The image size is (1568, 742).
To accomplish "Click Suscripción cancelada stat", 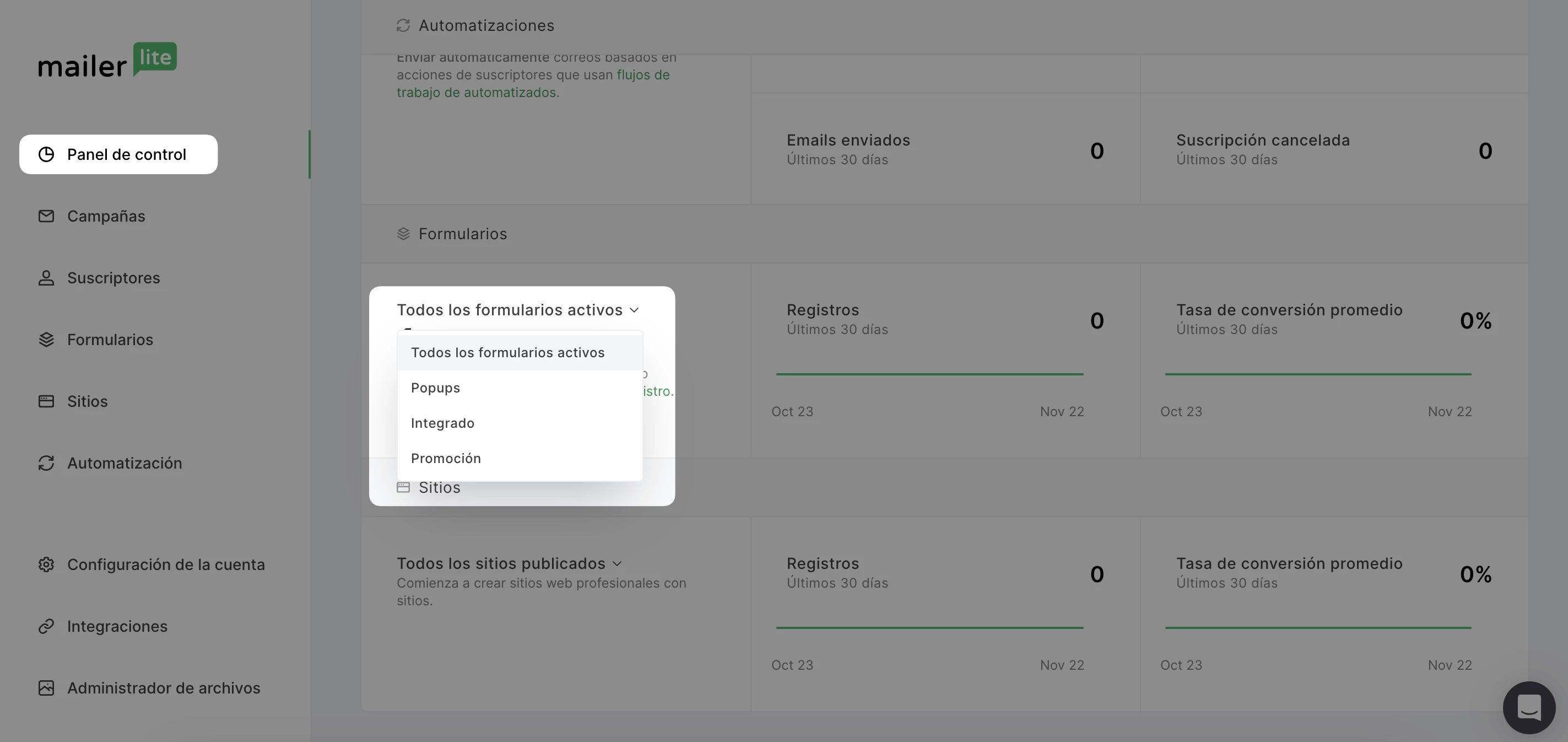I will point(1263,140).
